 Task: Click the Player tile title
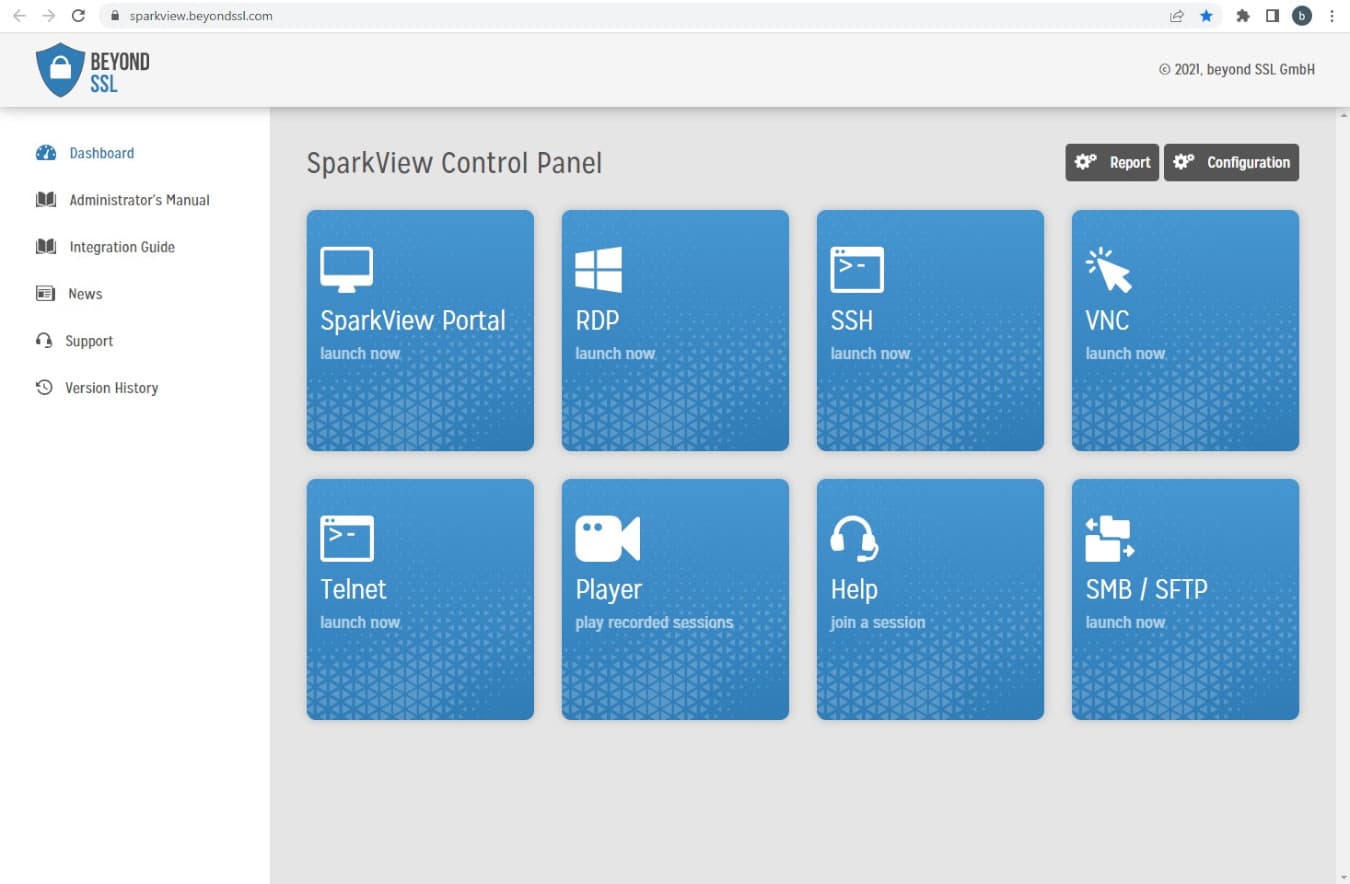click(608, 590)
